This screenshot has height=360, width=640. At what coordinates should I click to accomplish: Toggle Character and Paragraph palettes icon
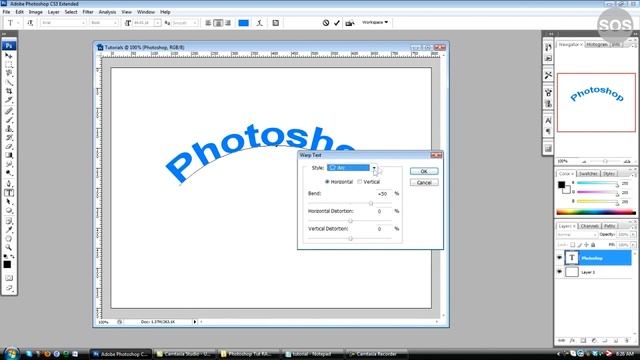pos(276,23)
